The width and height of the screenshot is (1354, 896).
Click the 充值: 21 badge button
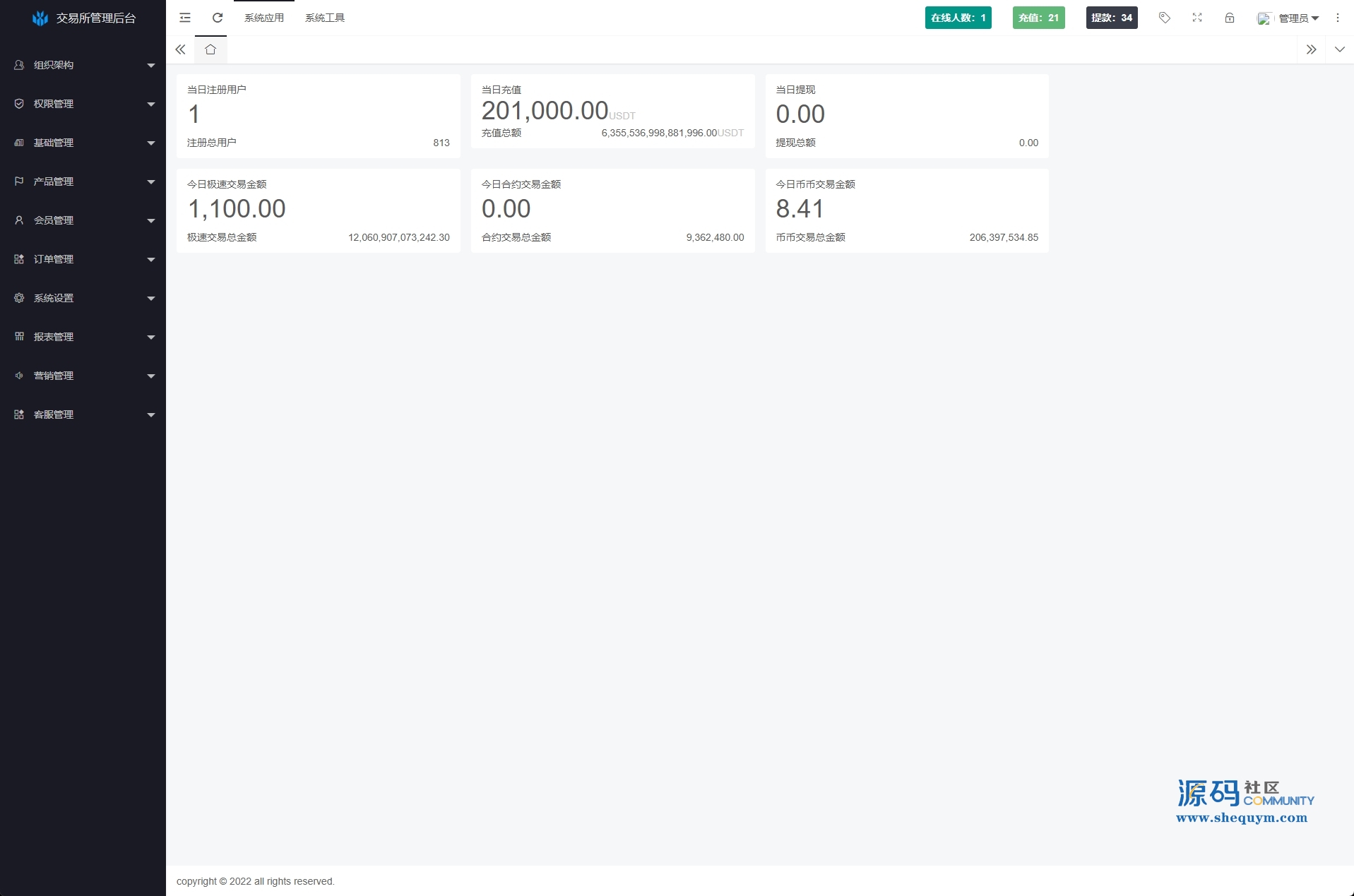click(1038, 18)
